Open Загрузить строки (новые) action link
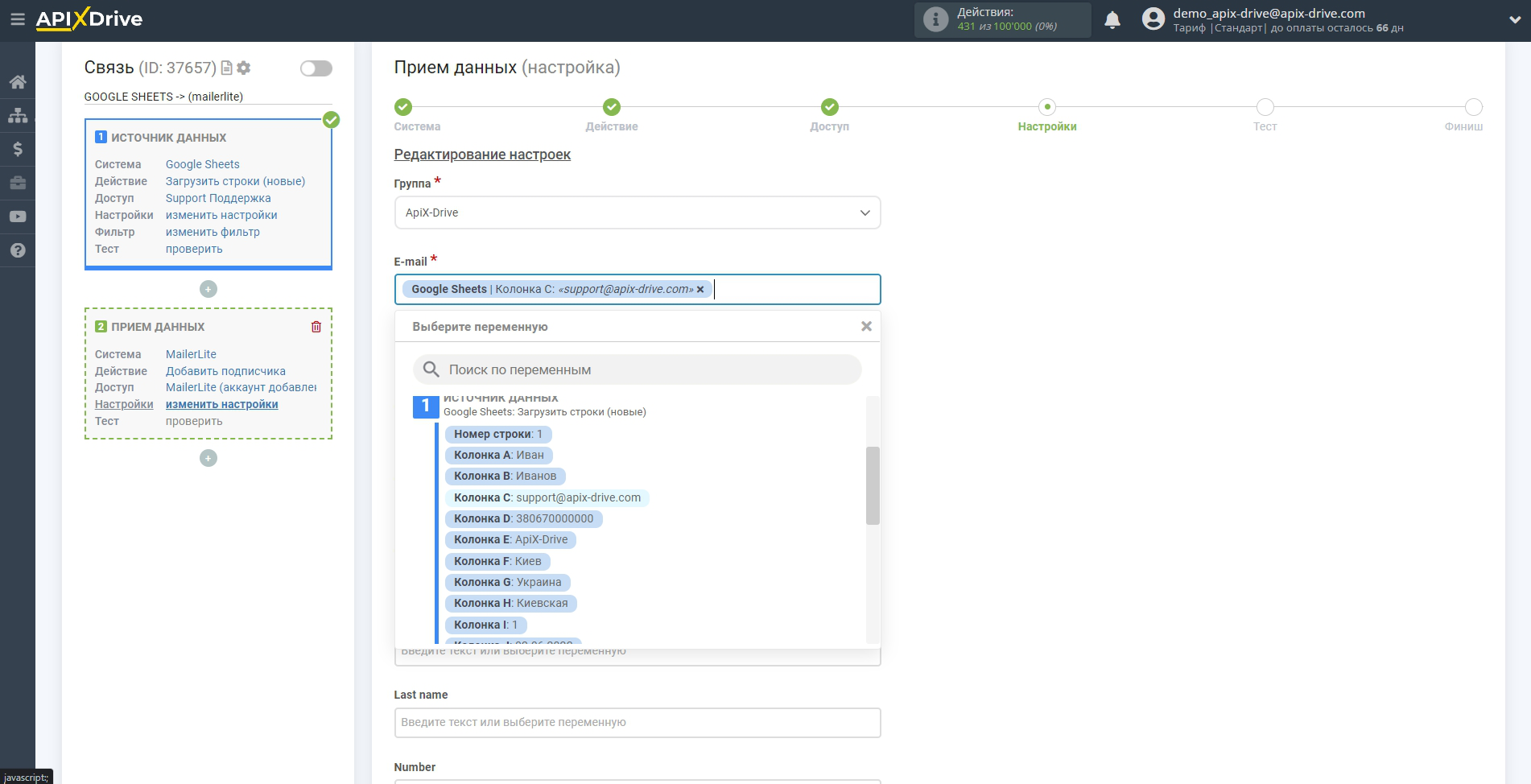The height and width of the screenshot is (784, 1531). point(235,181)
